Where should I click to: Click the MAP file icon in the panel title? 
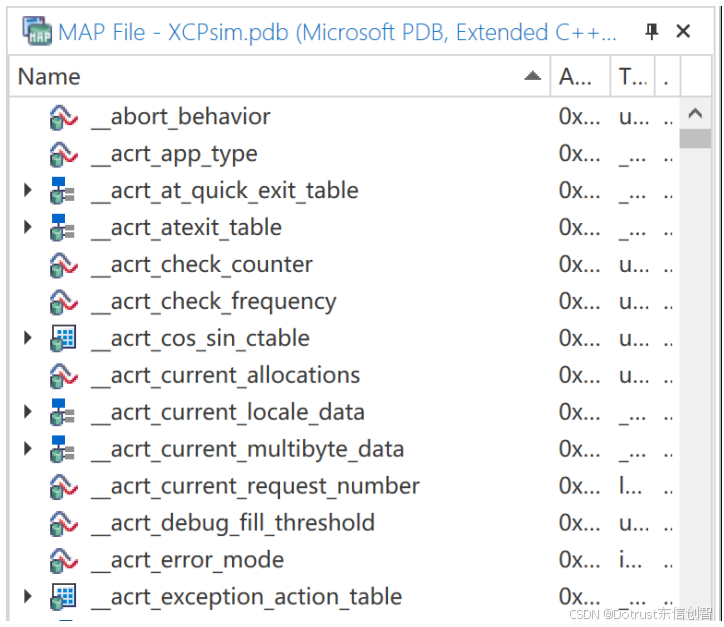coord(37,31)
